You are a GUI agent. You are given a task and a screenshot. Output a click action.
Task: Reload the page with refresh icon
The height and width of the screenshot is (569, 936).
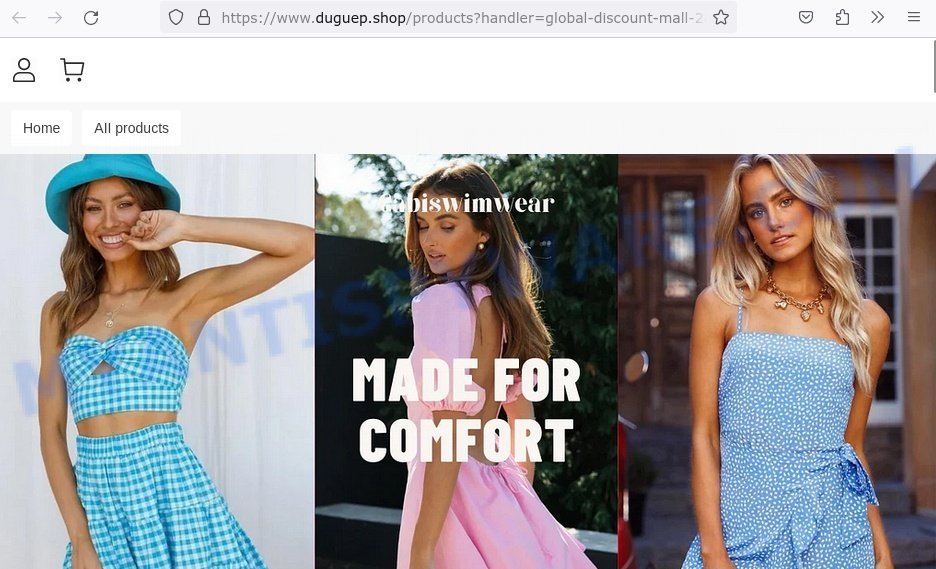coord(91,18)
